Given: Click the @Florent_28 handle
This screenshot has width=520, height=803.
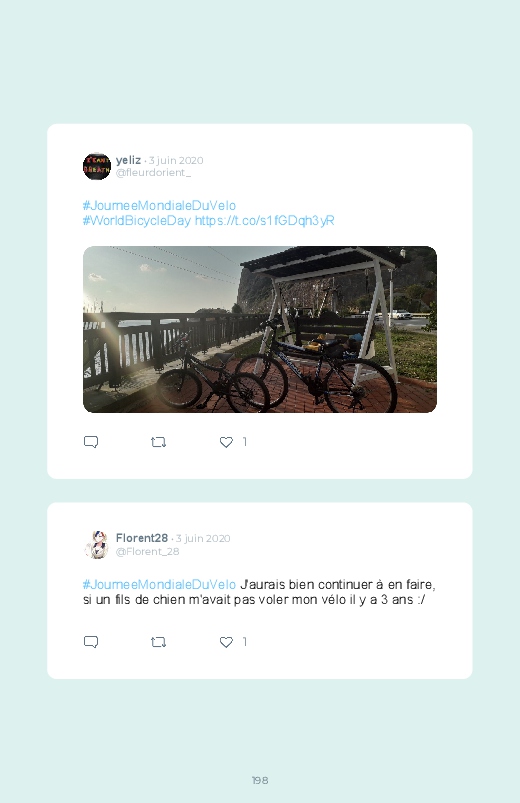Looking at the screenshot, I should [x=148, y=552].
